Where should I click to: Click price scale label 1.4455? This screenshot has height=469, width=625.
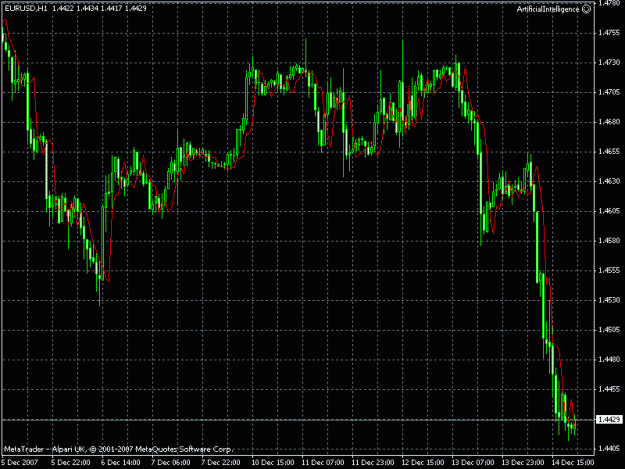[609, 389]
